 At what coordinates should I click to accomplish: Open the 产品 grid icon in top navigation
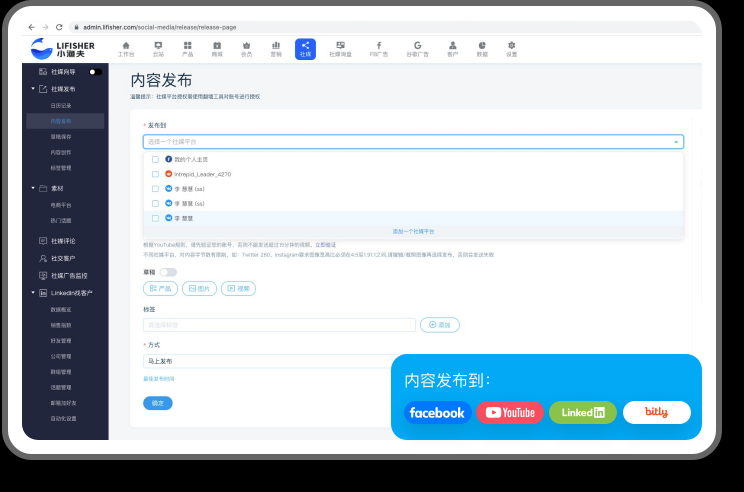pos(187,49)
